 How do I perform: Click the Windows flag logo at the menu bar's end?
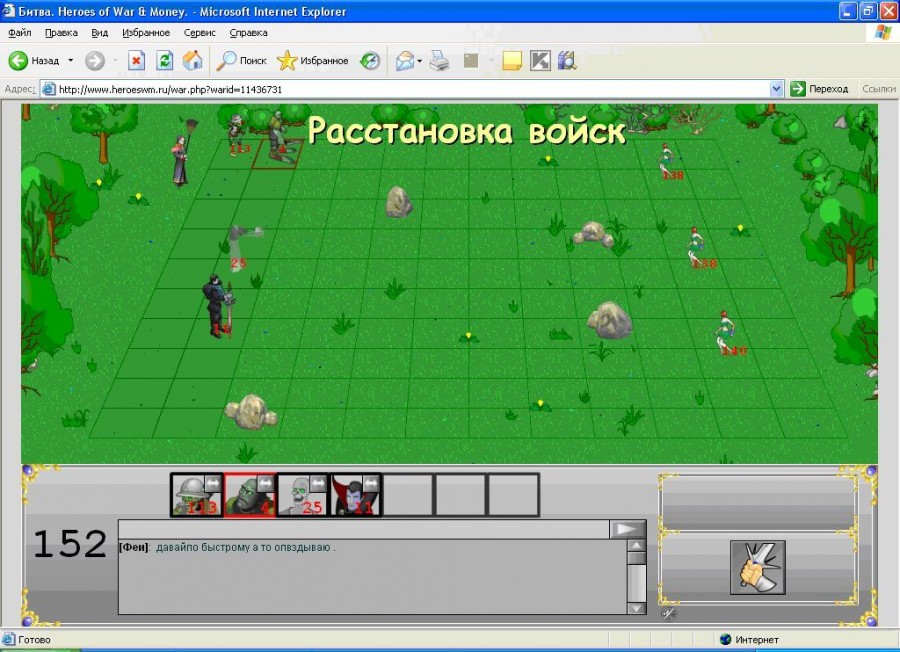(x=883, y=33)
